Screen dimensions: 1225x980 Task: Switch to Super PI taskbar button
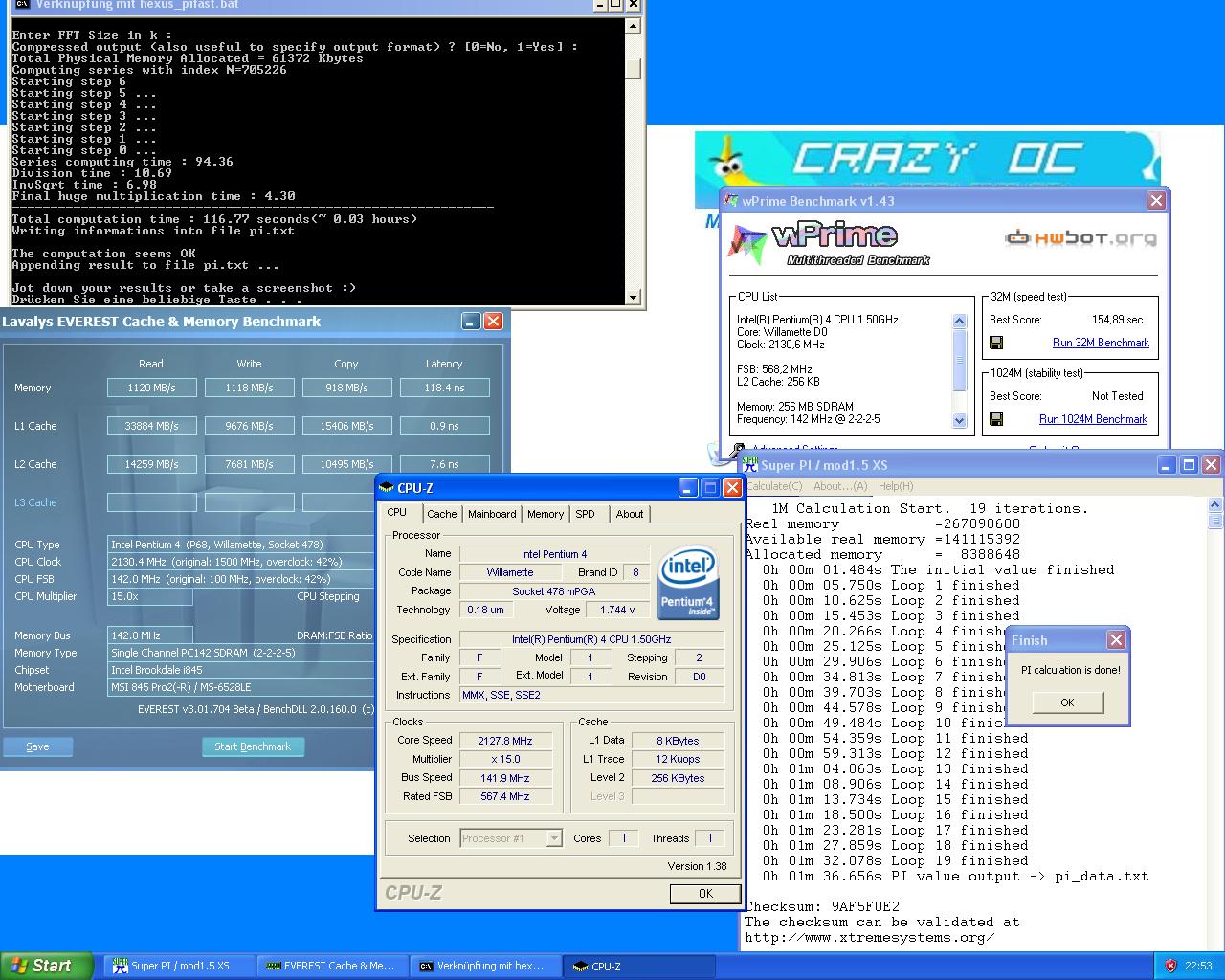(x=179, y=966)
